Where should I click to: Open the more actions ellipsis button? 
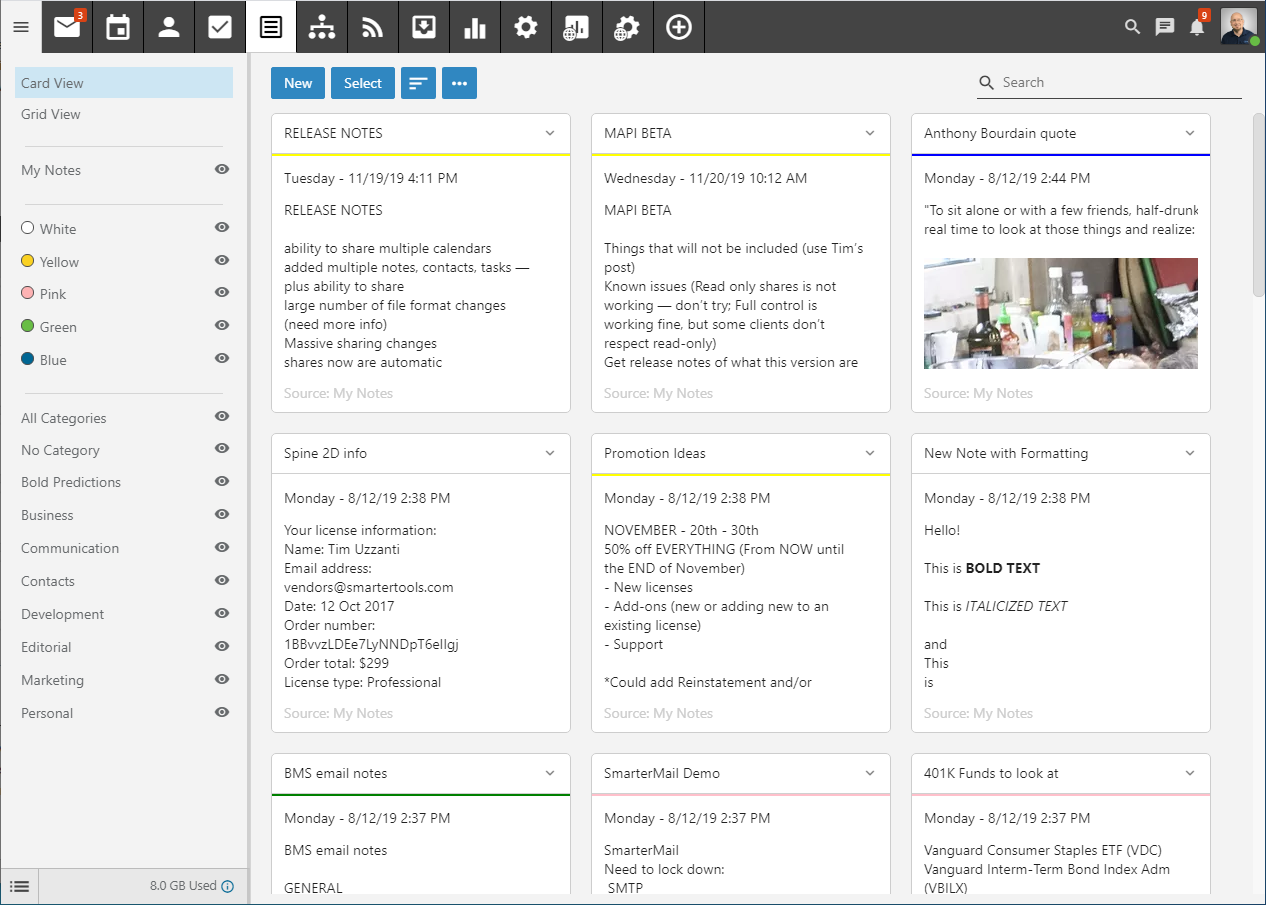point(459,82)
